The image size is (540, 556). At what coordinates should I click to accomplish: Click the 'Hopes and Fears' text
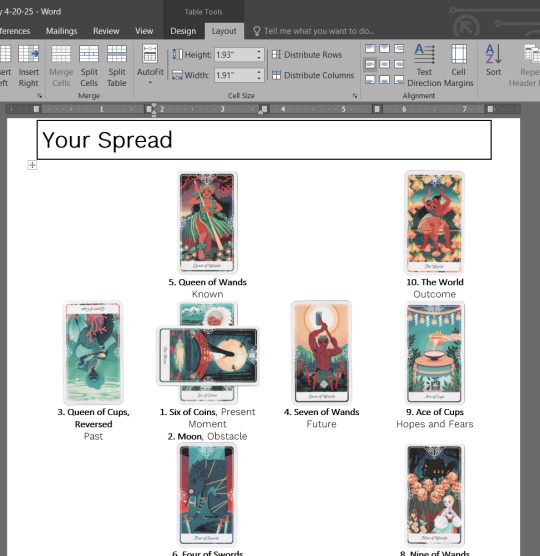[435, 424]
